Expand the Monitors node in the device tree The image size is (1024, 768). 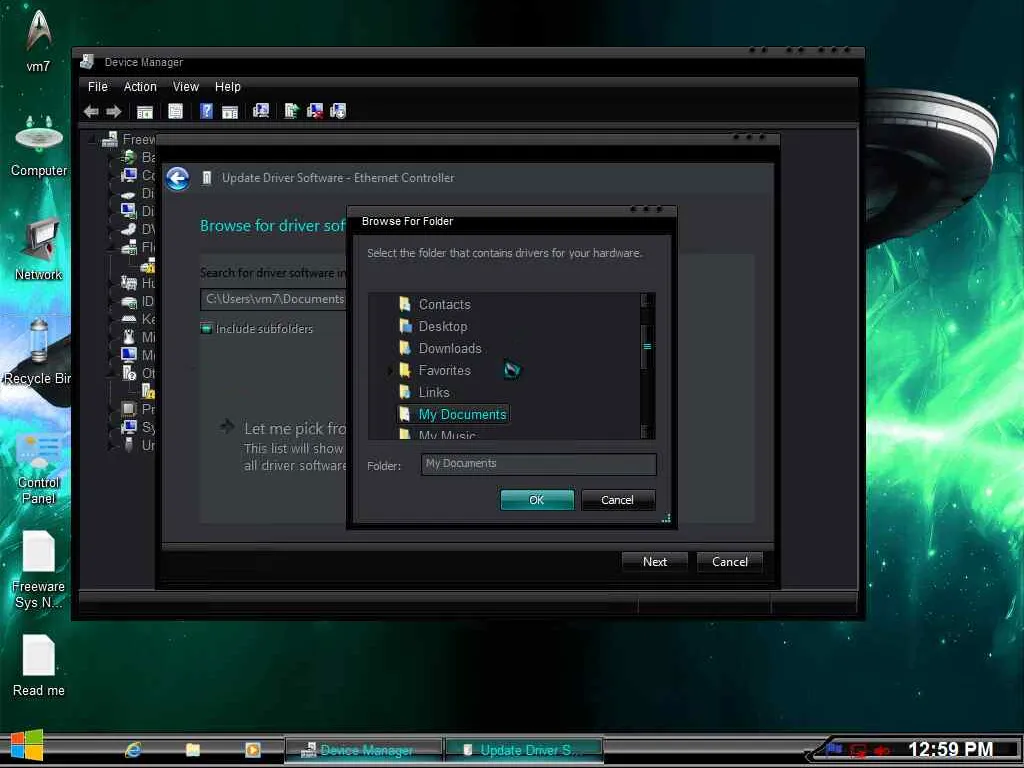click(112, 355)
